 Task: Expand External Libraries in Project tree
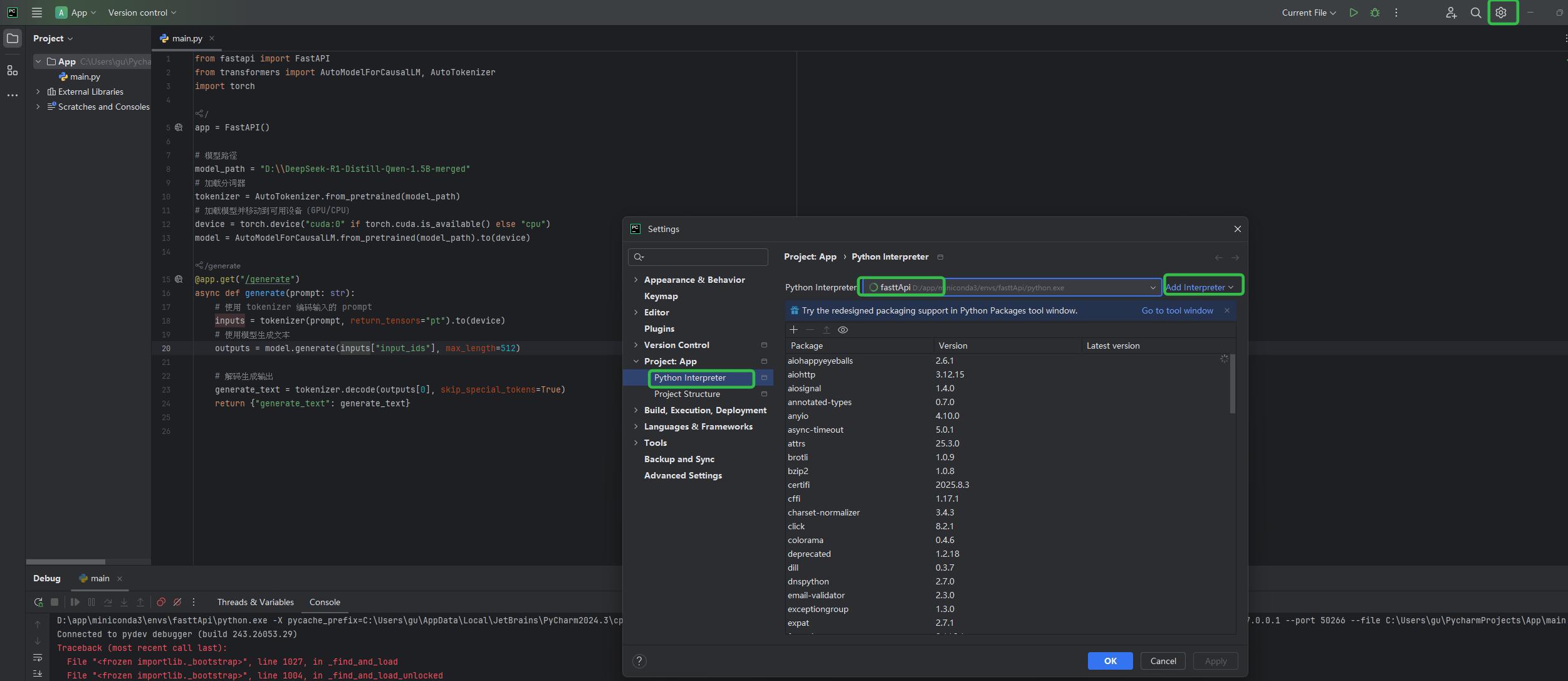pos(38,92)
